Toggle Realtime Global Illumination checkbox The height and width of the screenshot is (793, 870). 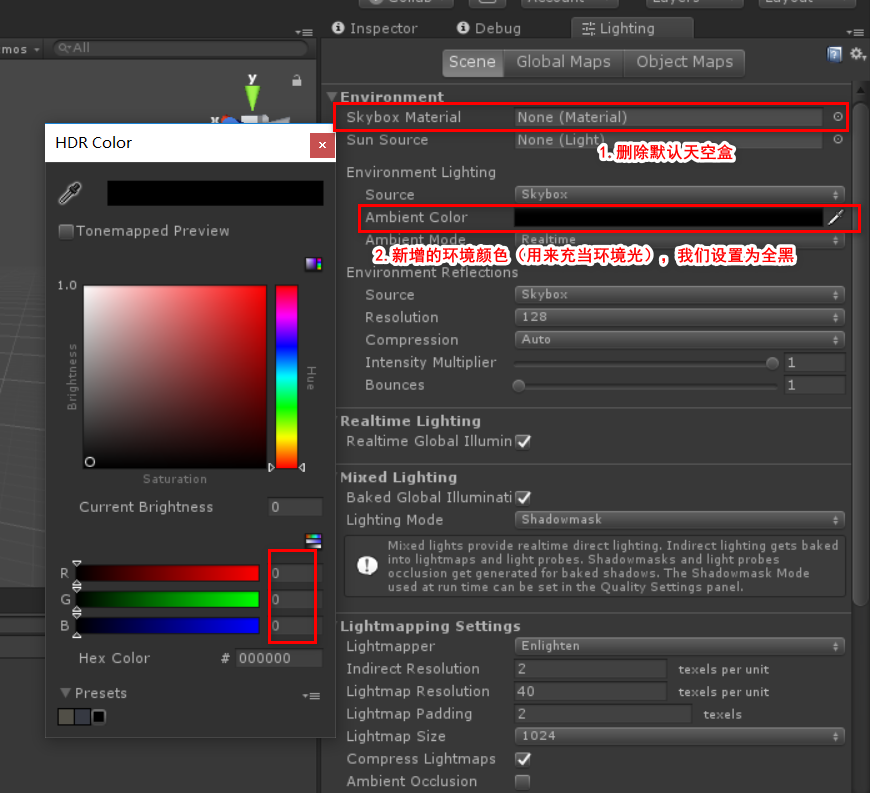[523, 442]
